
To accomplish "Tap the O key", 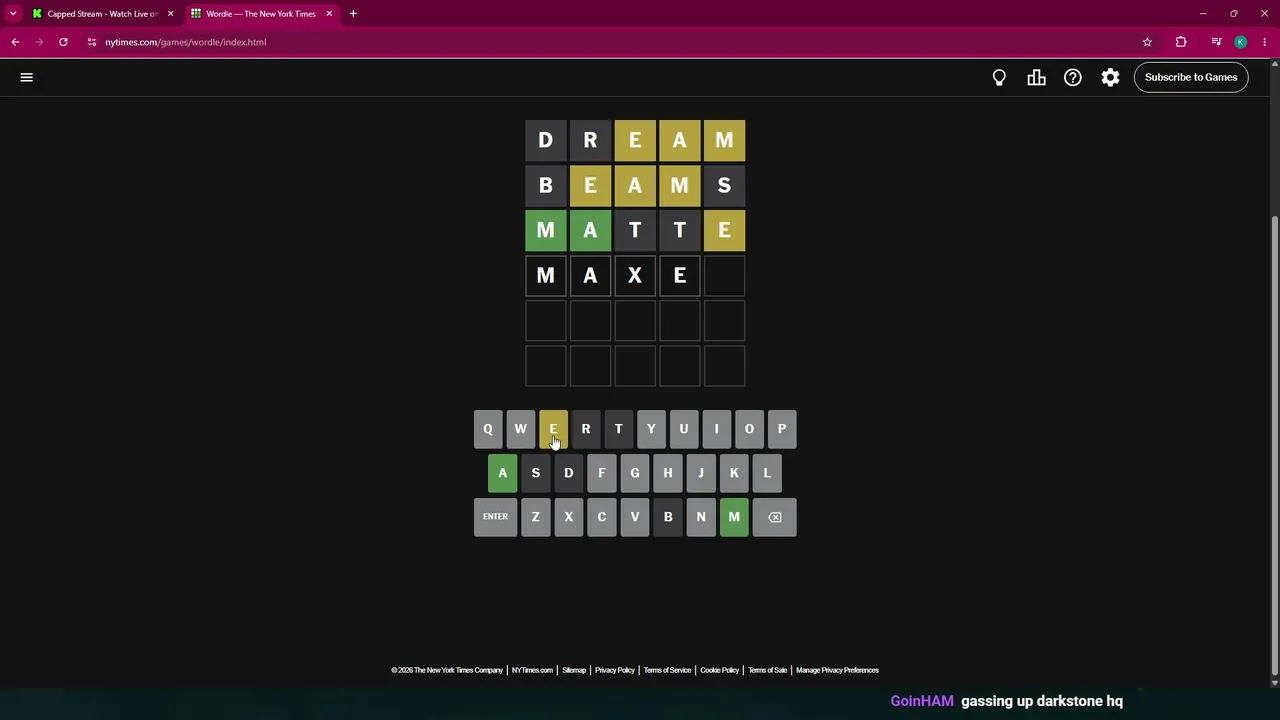I will [749, 429].
